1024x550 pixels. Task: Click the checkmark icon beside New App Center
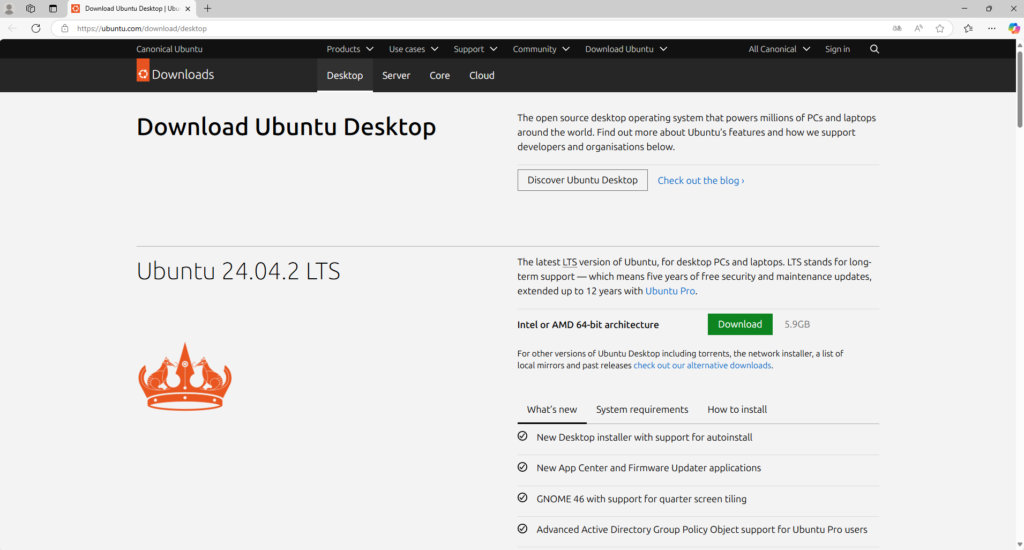click(522, 467)
